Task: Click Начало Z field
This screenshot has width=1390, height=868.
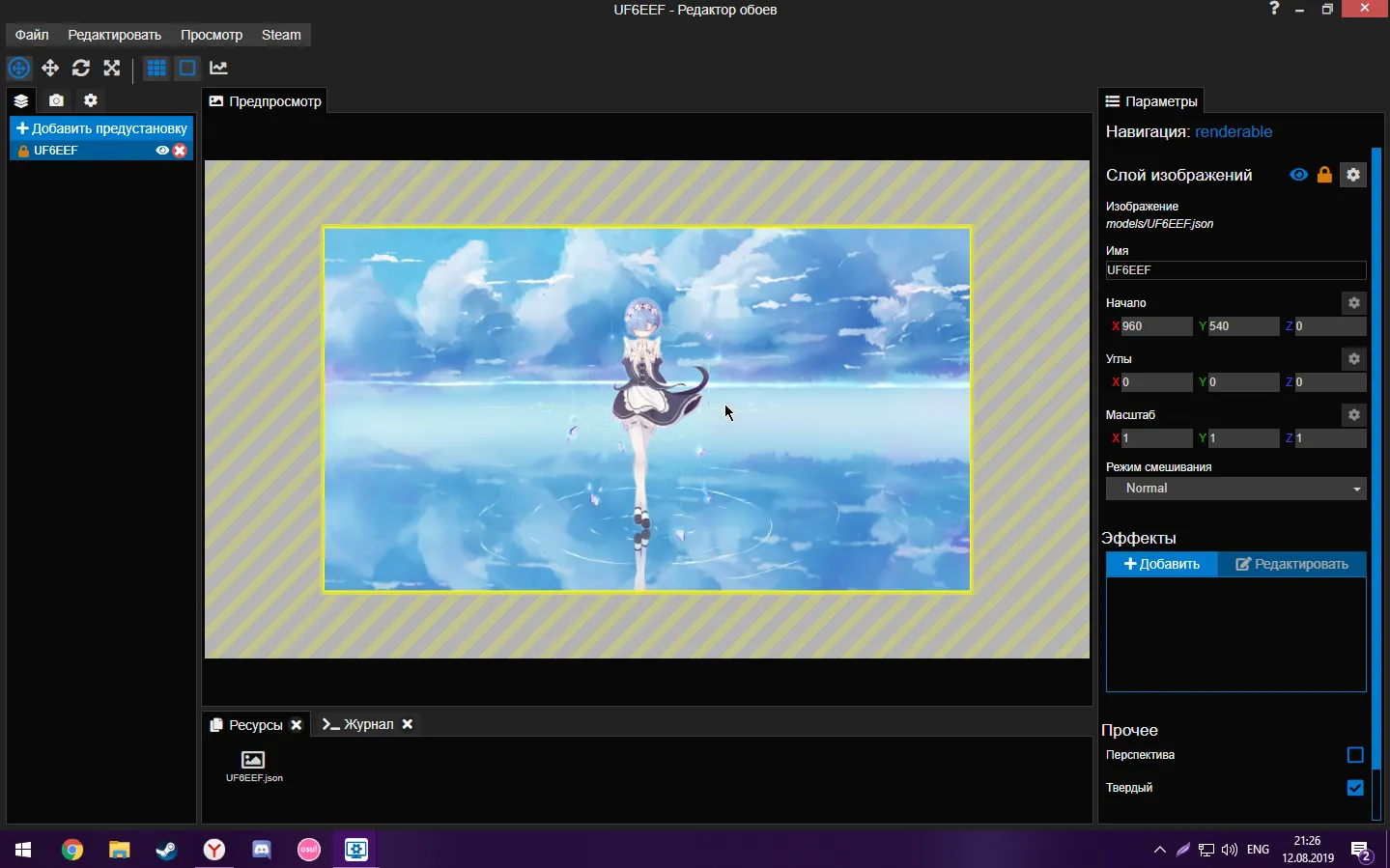Action: coord(1329,326)
